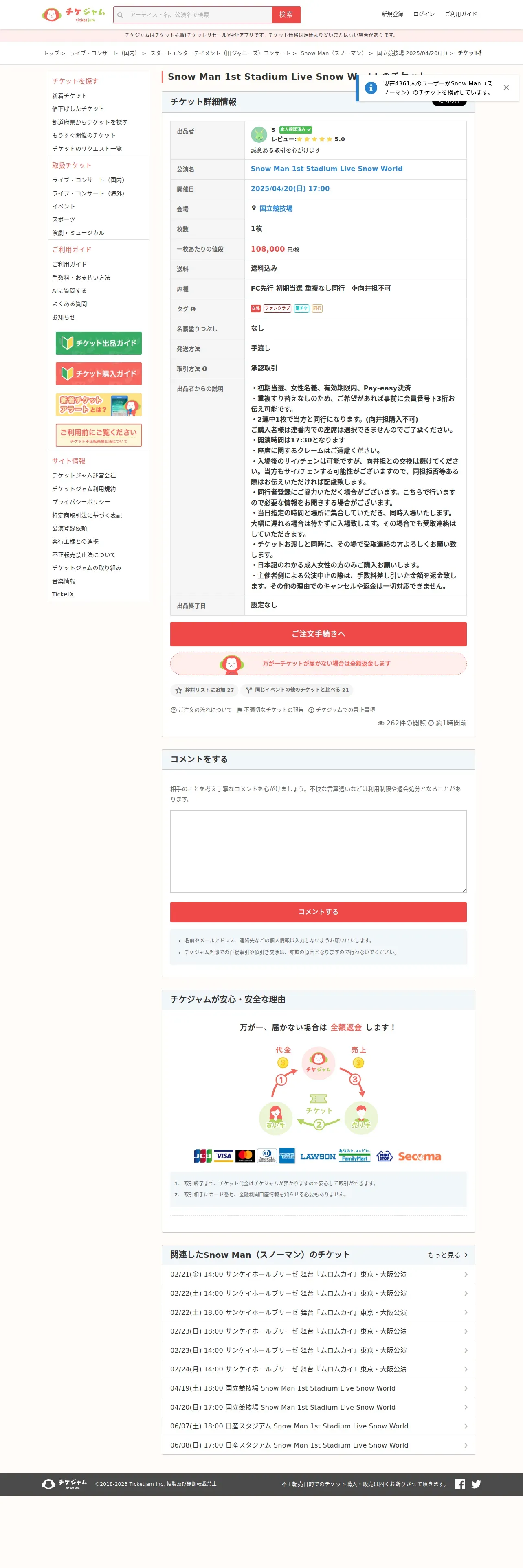
Task: Click the question icon by ご注文の流れについて
Action: (174, 710)
